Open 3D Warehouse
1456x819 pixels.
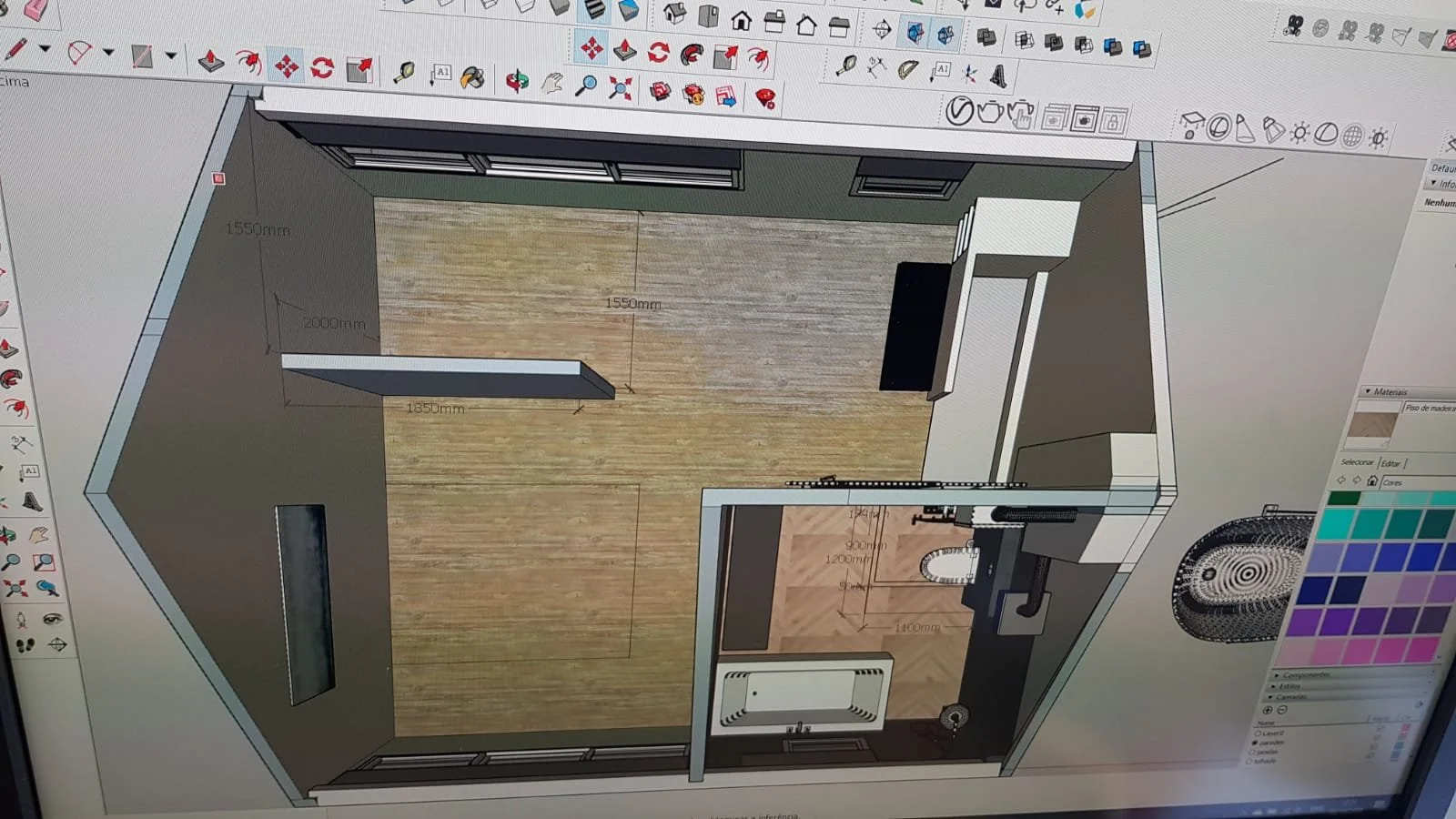660,91
